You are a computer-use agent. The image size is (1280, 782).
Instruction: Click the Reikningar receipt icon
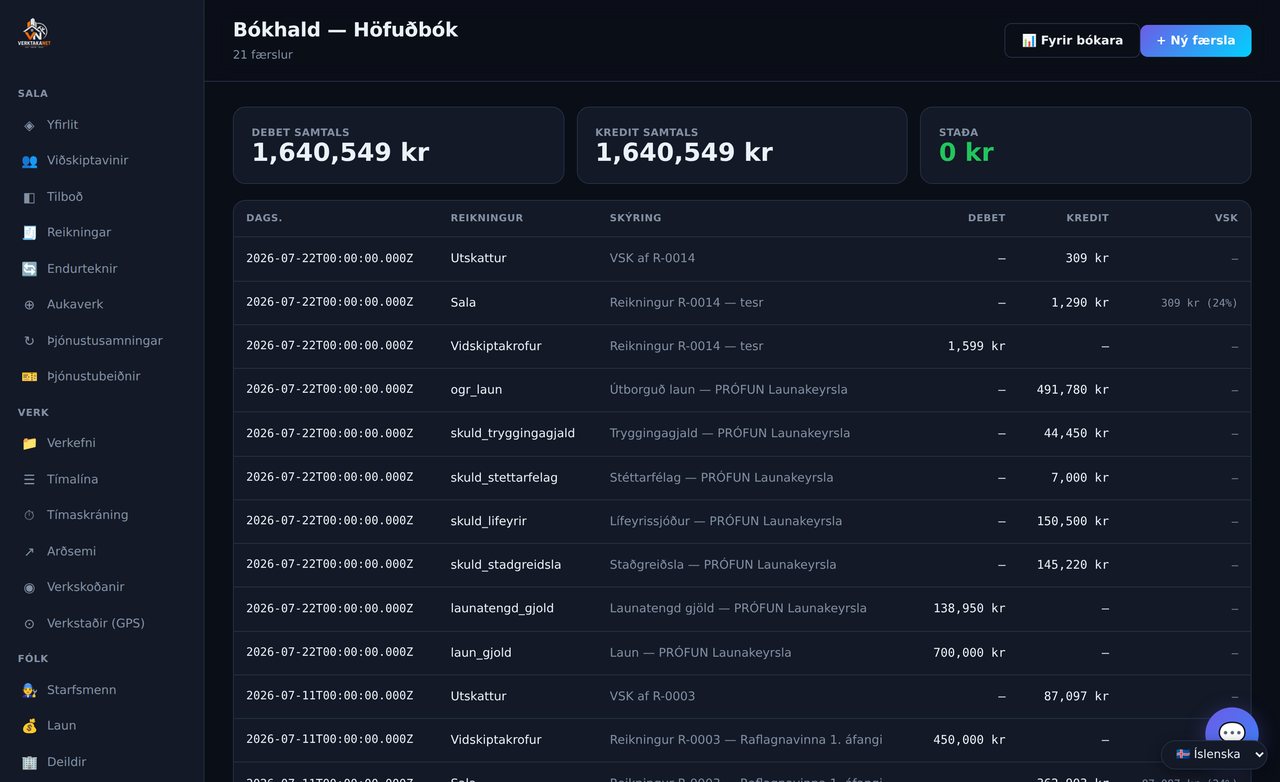pyautogui.click(x=29, y=233)
